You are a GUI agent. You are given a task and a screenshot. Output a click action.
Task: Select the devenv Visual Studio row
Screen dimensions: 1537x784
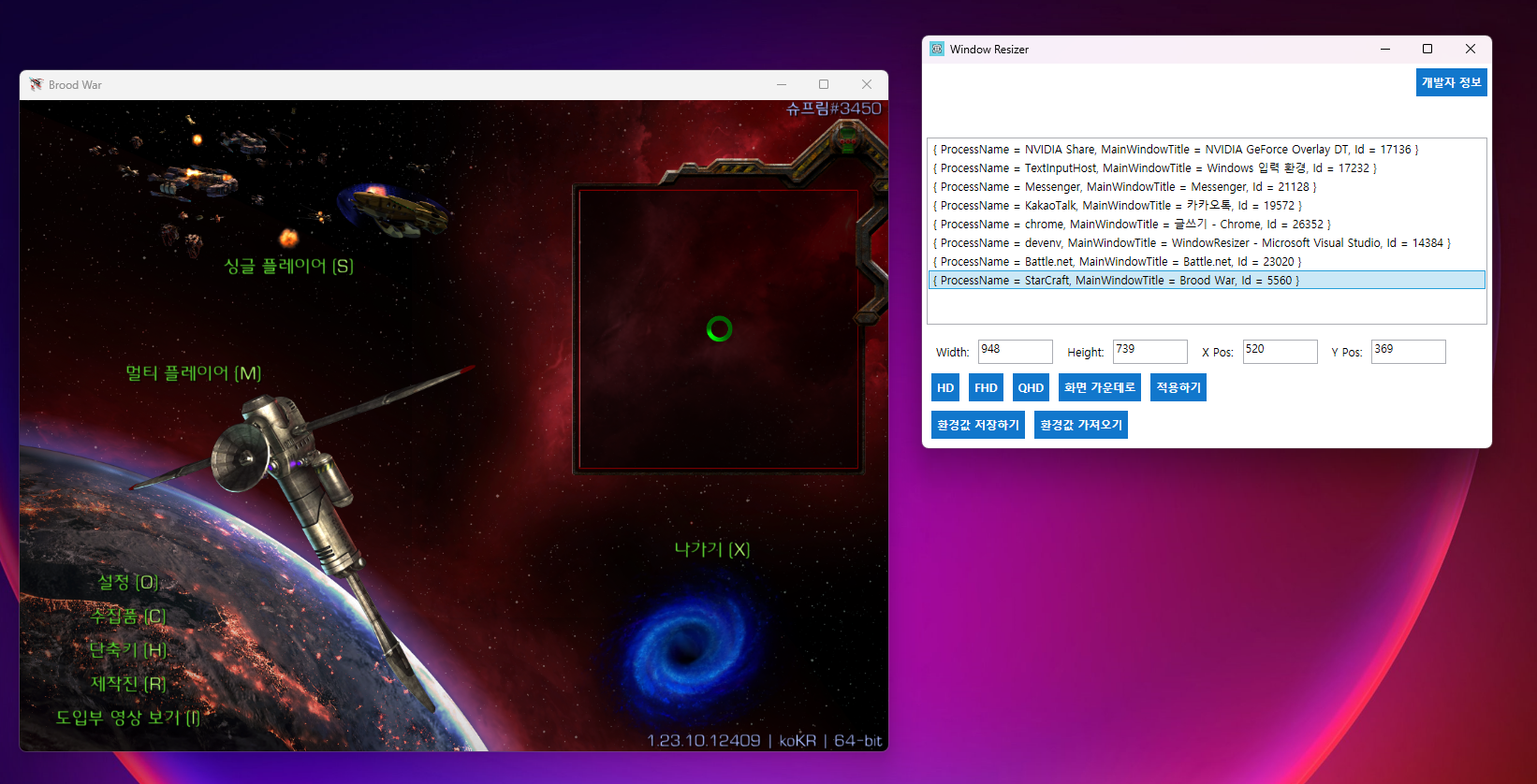point(1207,243)
